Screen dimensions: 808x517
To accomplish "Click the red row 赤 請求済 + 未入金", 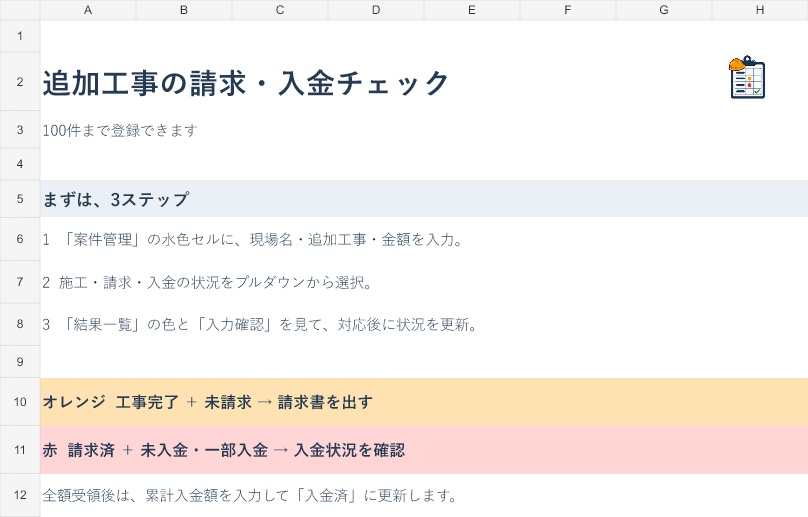I will (x=424, y=450).
